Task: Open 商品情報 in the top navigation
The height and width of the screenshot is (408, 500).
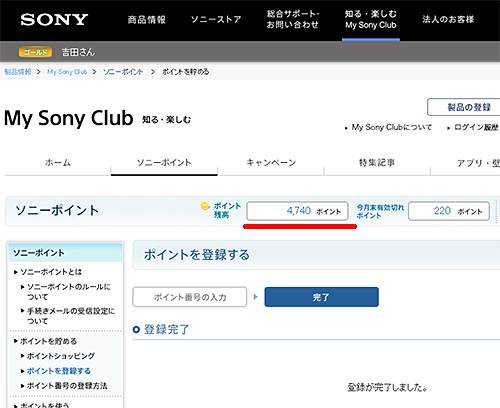Action: click(x=147, y=20)
